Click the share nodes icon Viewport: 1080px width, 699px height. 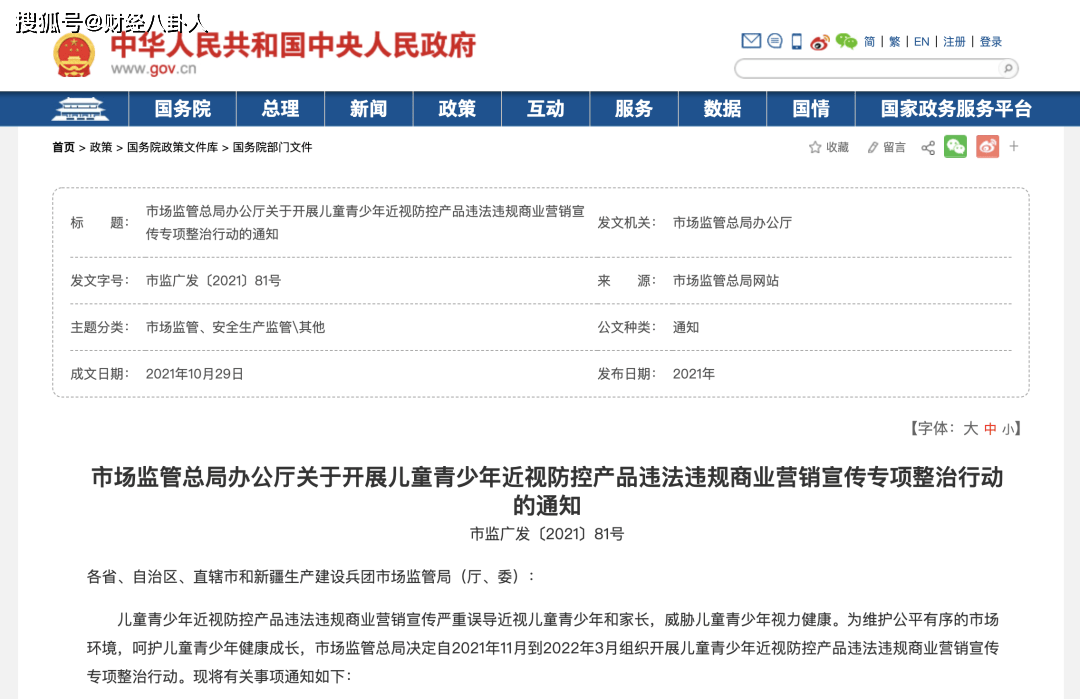pyautogui.click(x=928, y=148)
